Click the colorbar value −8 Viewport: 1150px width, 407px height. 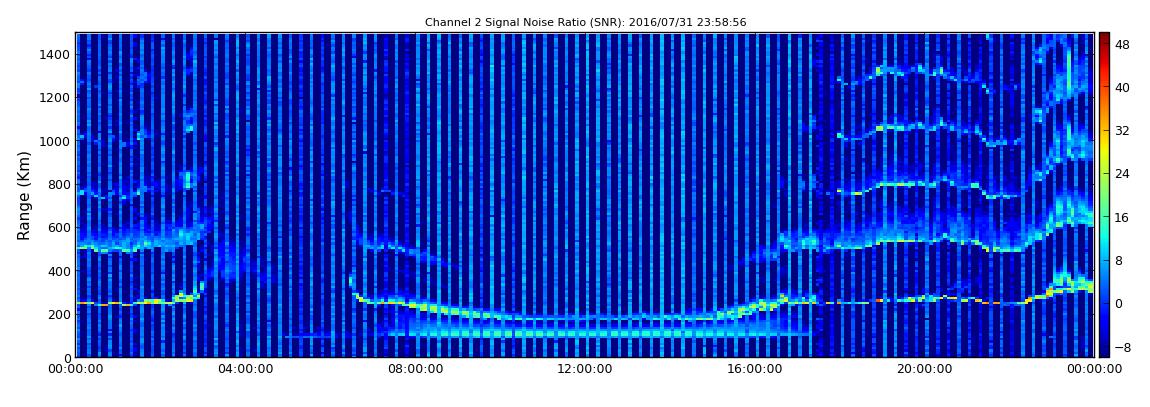point(1122,347)
